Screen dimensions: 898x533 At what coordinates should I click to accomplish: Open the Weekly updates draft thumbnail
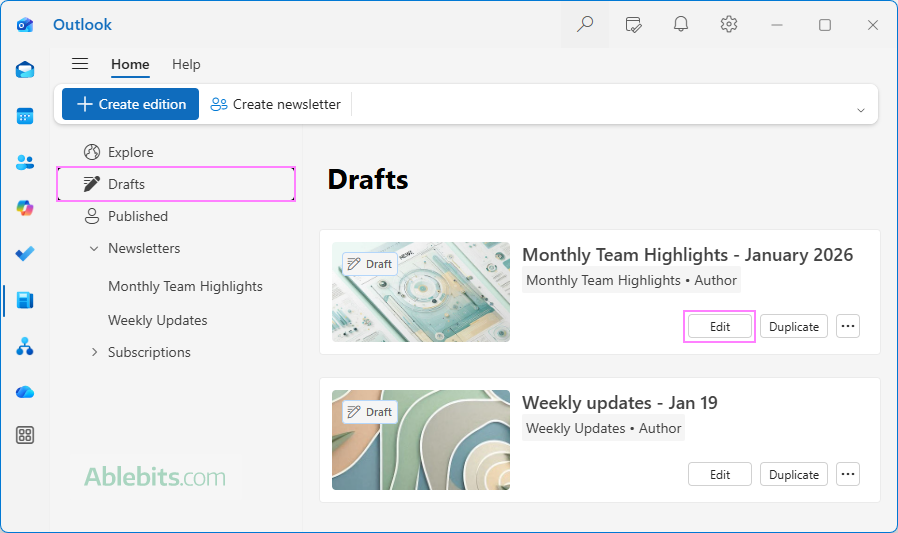(421, 440)
